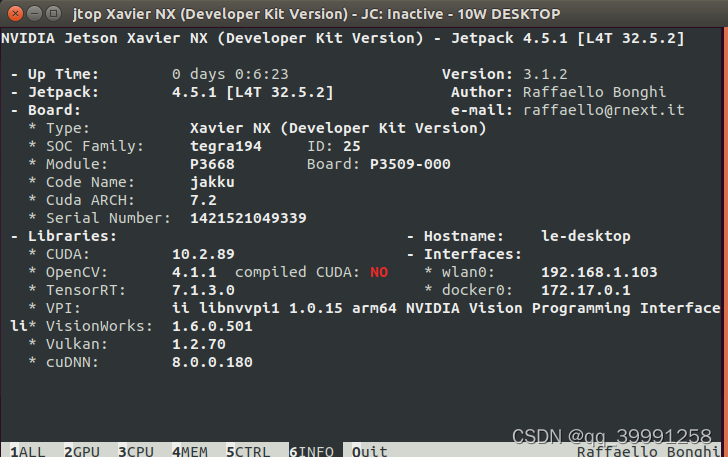
Task: Click the Libraries section heading
Action: pyautogui.click(x=72, y=236)
